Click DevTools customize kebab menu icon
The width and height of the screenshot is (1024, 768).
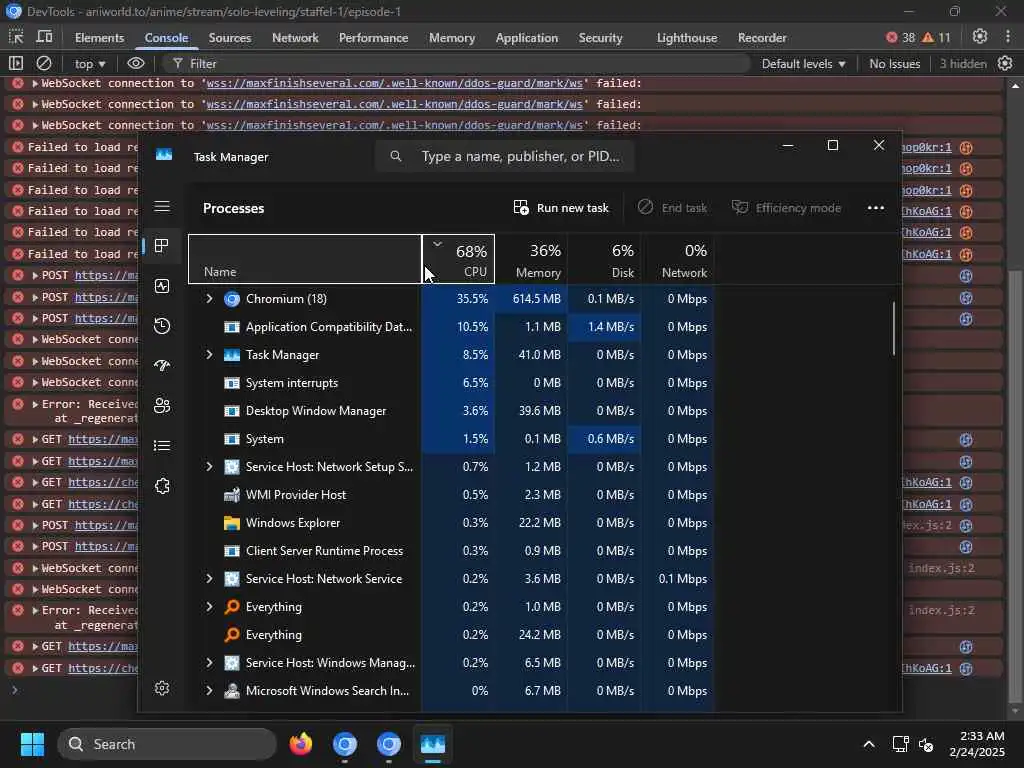(1007, 37)
